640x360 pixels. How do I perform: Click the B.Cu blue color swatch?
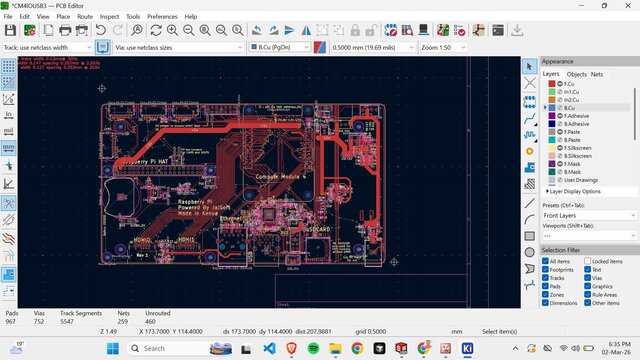click(x=552, y=108)
